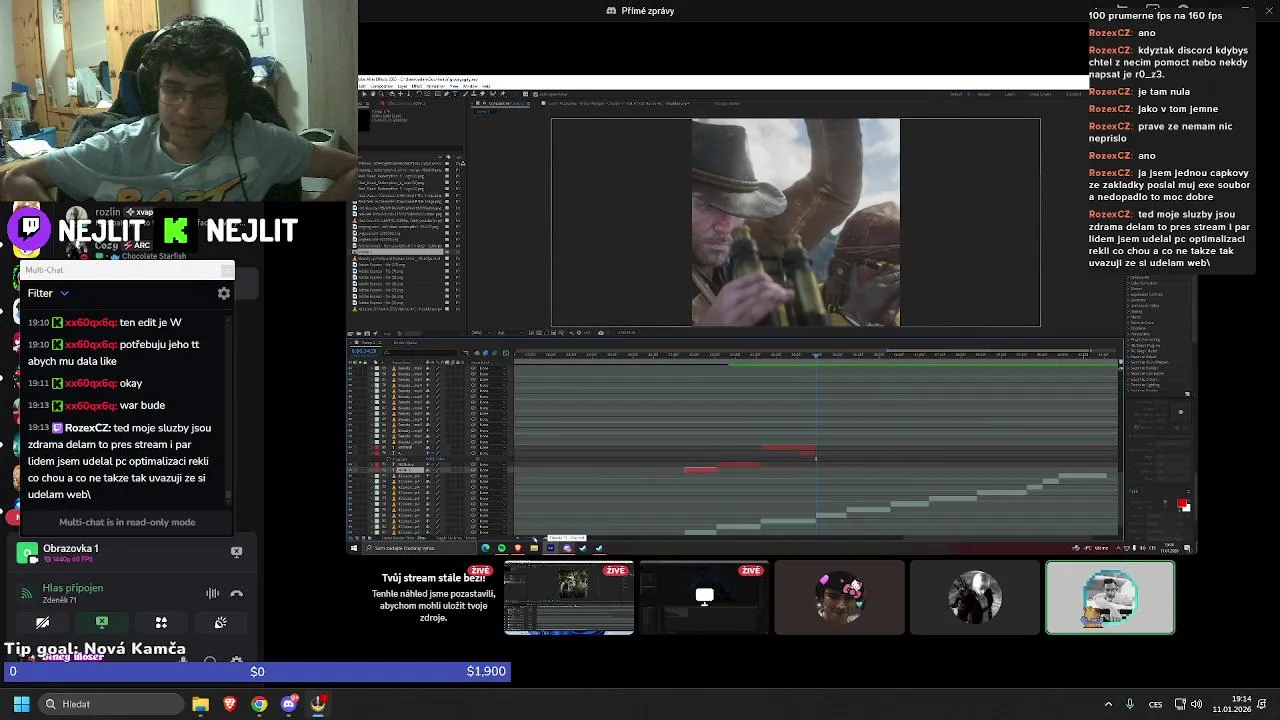The width and height of the screenshot is (1280, 720).
Task: Switch CES keyboard language indicator
Action: click(x=1155, y=704)
